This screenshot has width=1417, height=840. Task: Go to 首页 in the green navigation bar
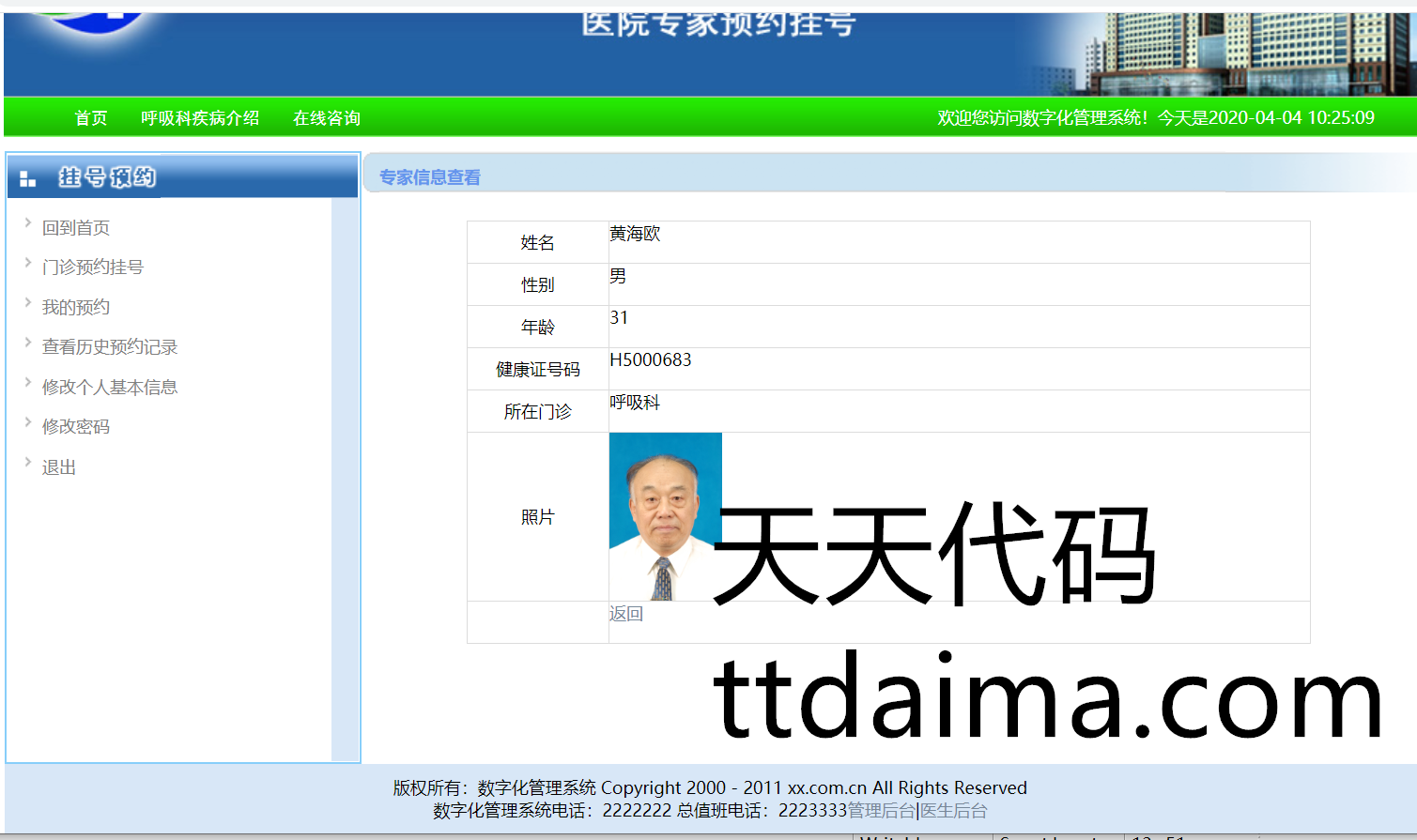(x=91, y=118)
